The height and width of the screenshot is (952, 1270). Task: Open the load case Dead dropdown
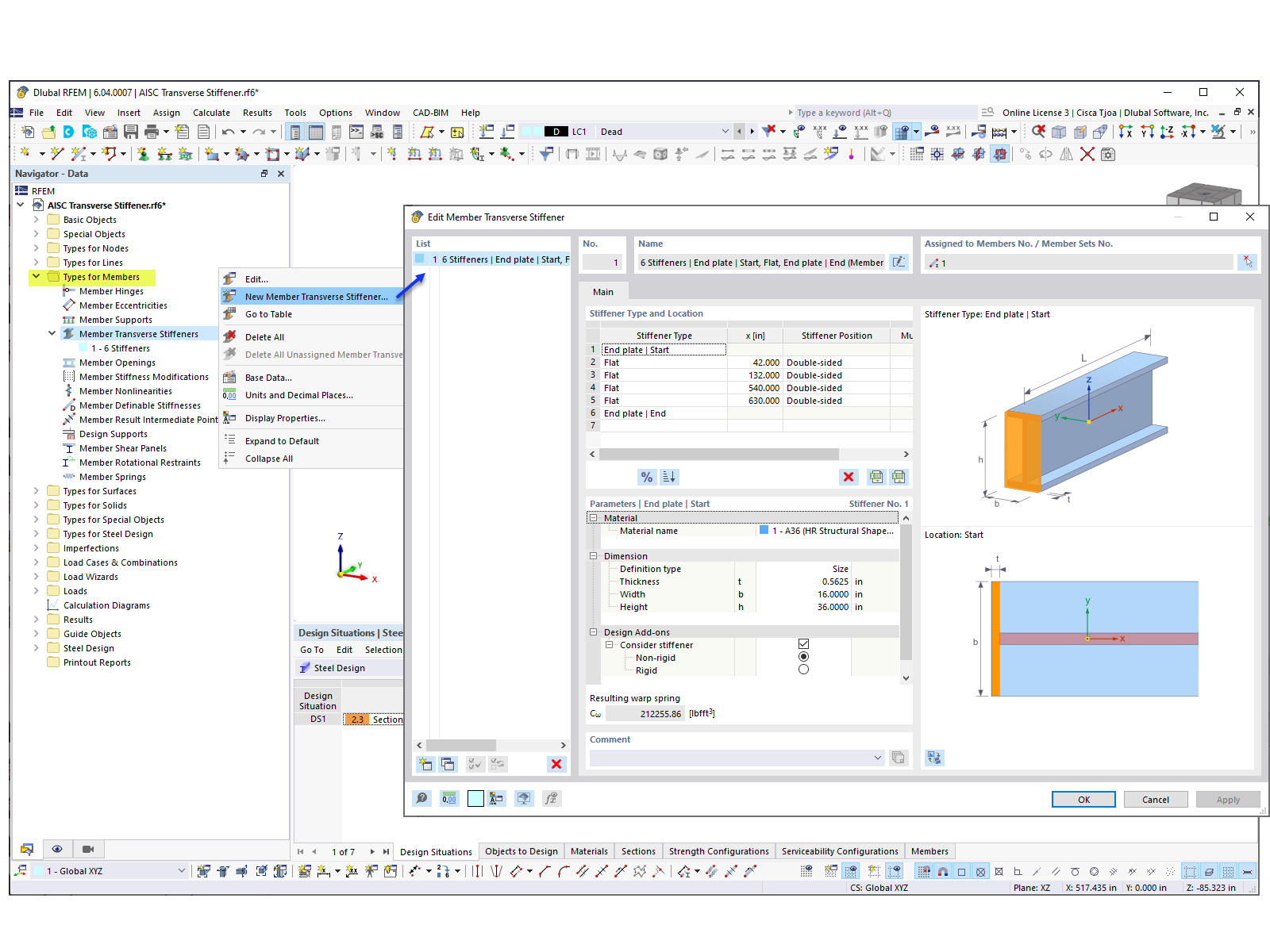(x=725, y=132)
